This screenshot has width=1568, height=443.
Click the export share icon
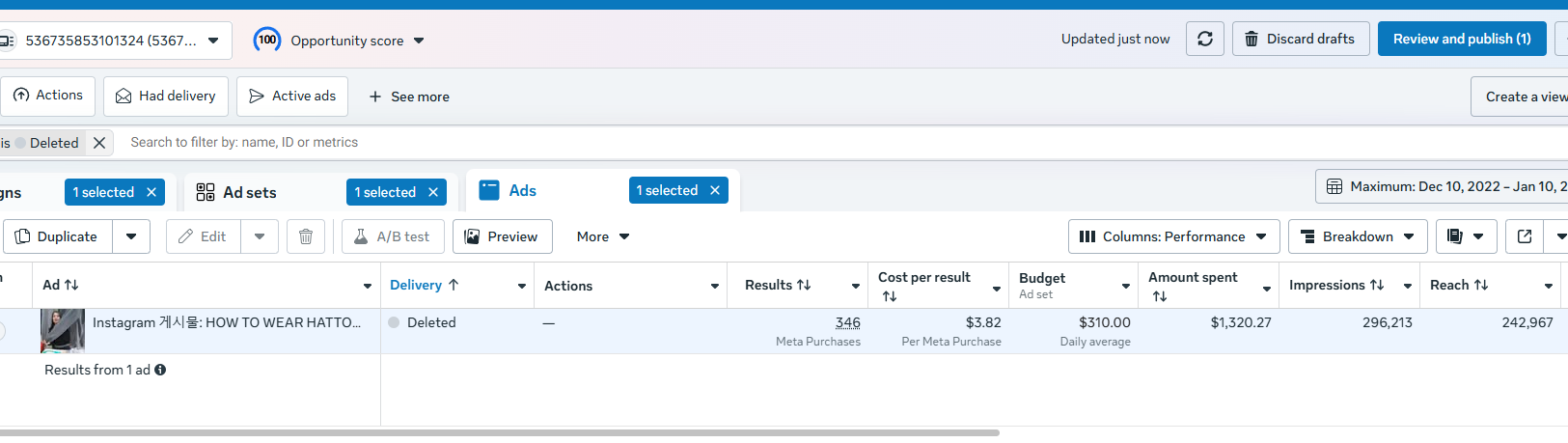coord(1525,236)
